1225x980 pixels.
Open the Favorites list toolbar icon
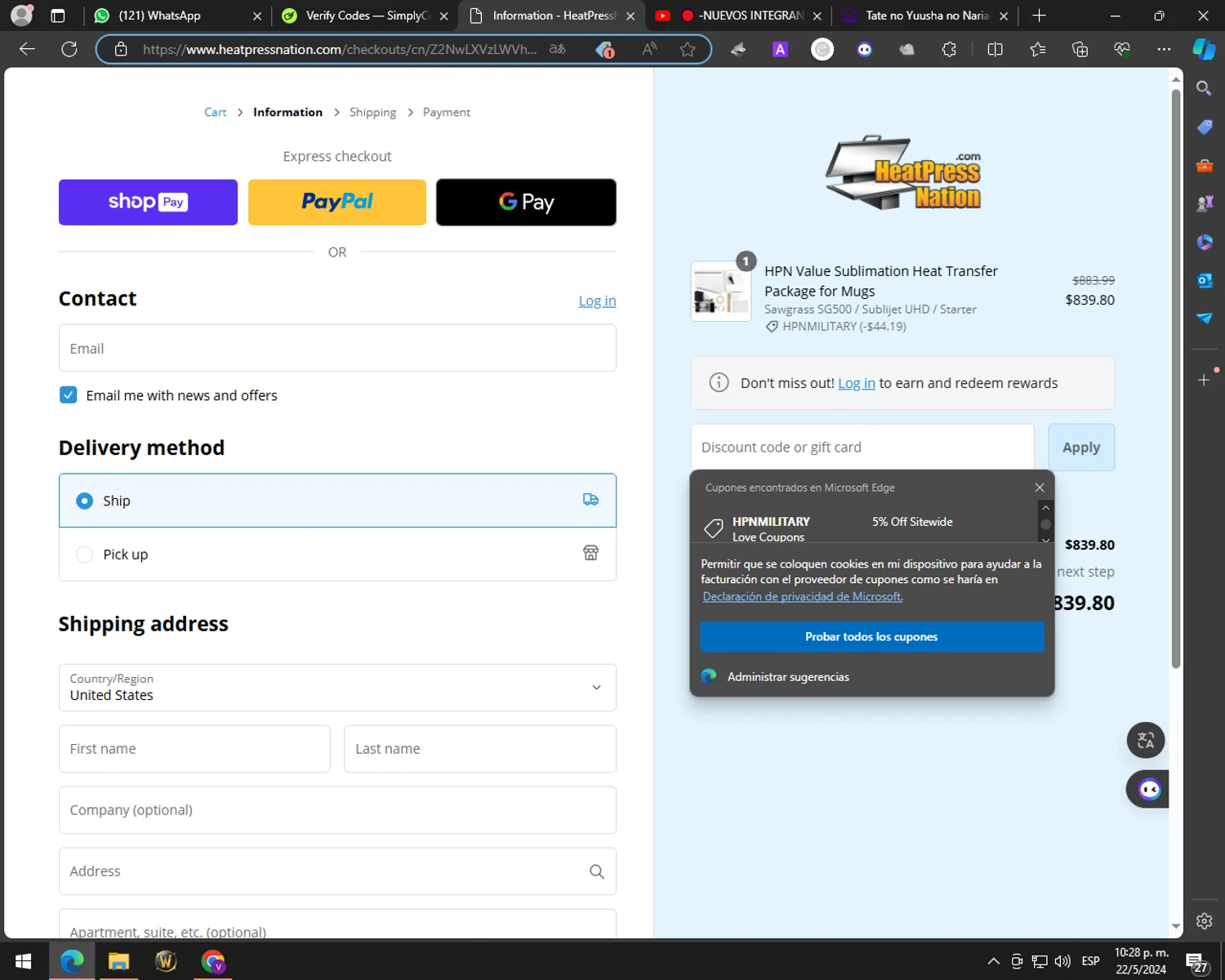[1037, 50]
